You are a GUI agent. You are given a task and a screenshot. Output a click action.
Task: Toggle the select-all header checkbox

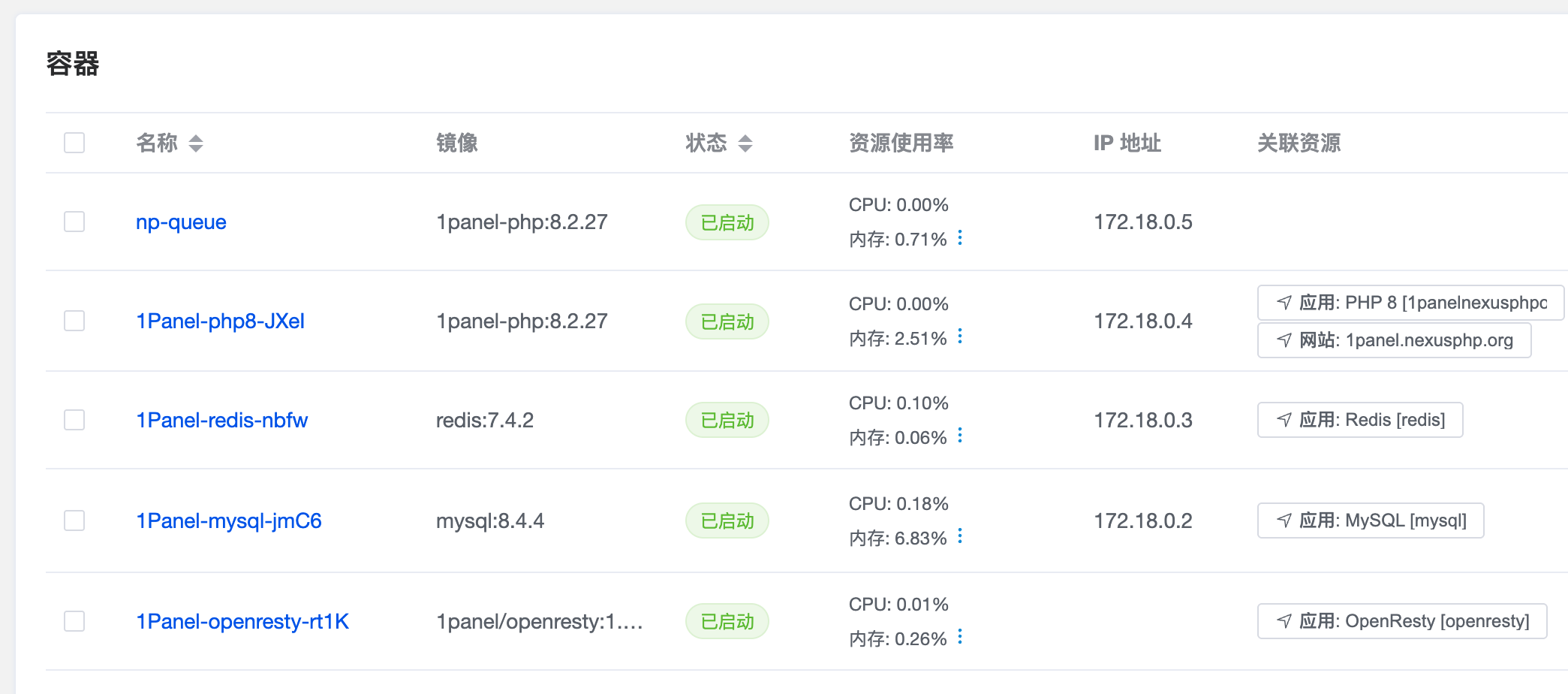(x=74, y=143)
